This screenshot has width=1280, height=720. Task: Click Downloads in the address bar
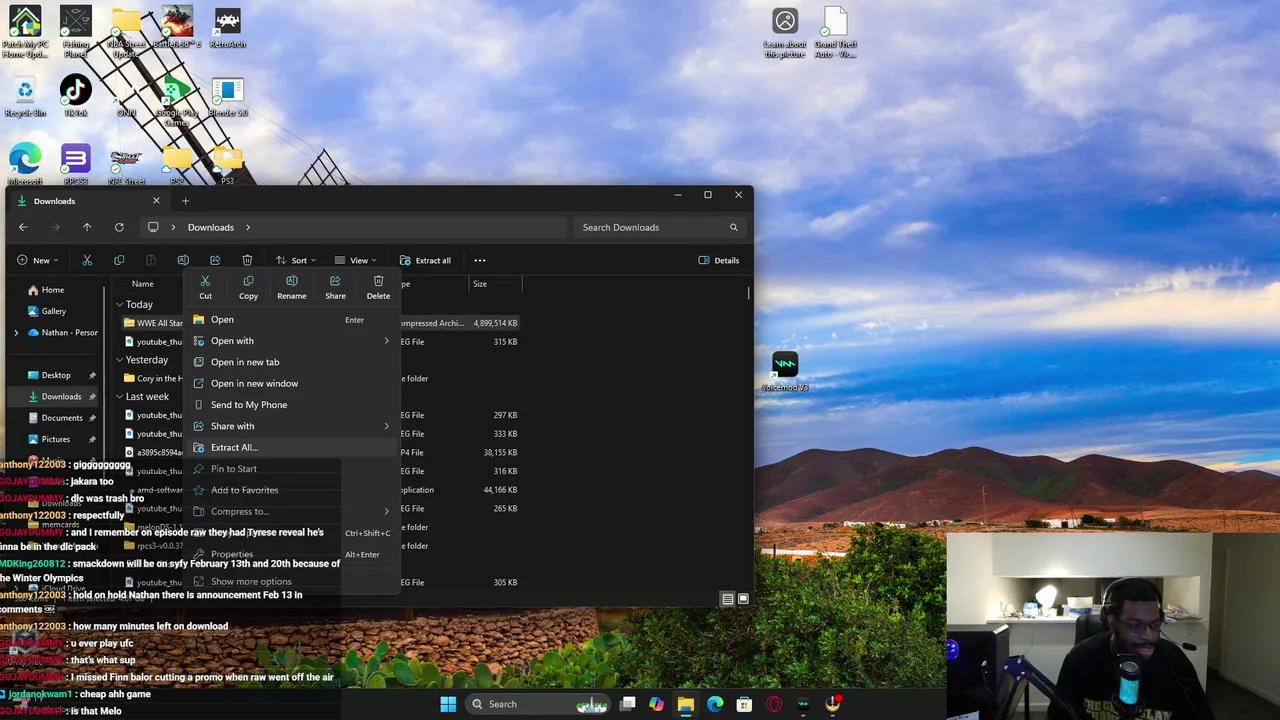[211, 227]
